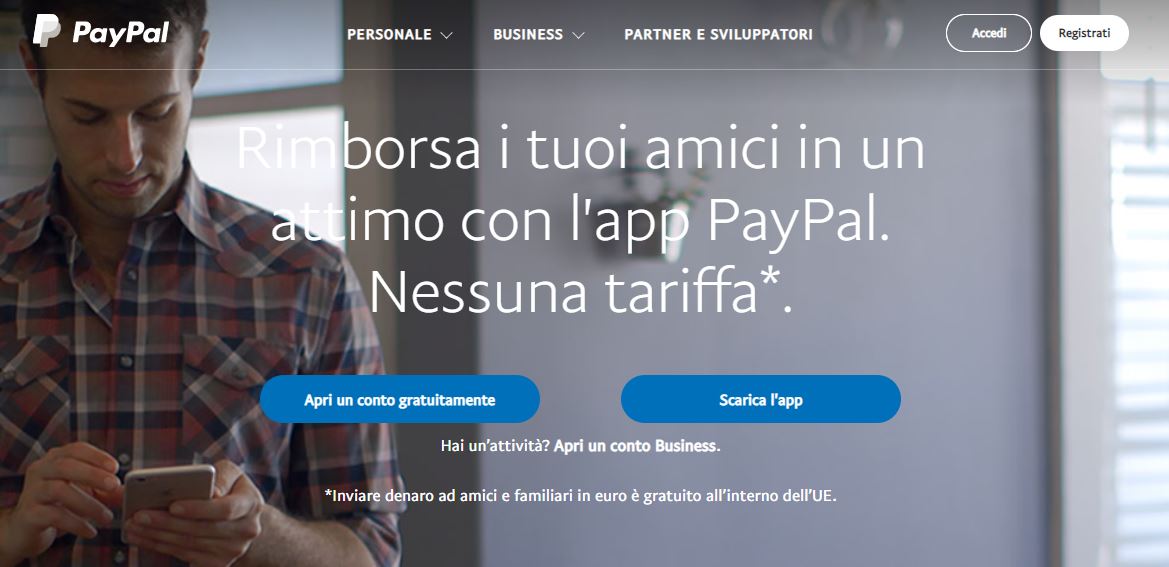This screenshot has width=1169, height=567.
Task: Follow the Apri un conto Business link
Action: click(637, 446)
